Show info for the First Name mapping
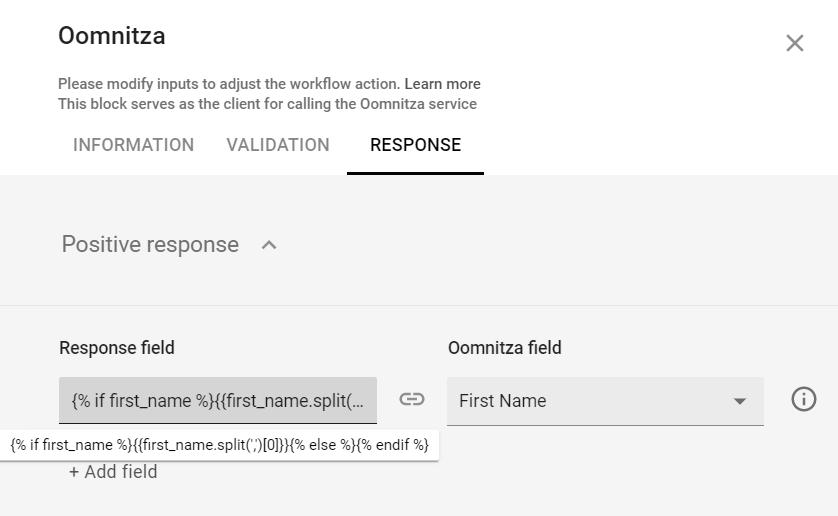This screenshot has height=516, width=838. pyautogui.click(x=804, y=400)
